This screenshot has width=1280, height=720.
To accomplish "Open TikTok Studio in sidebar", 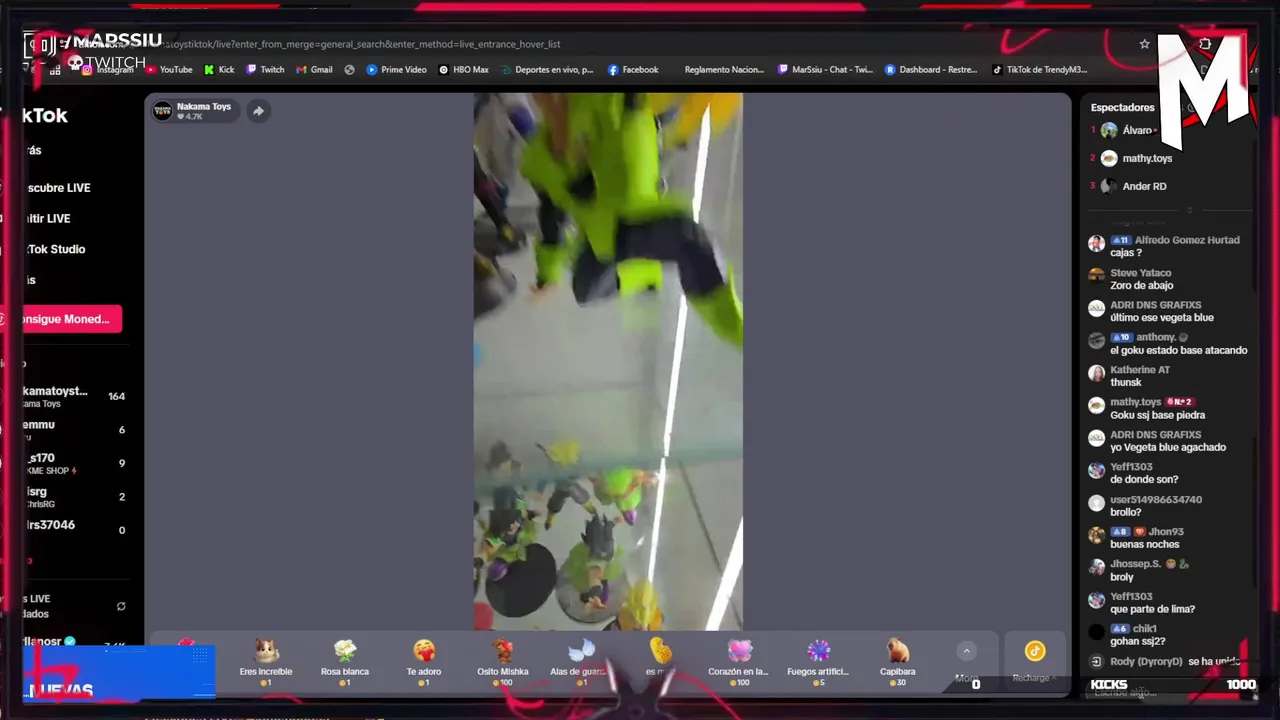I will pos(55,249).
